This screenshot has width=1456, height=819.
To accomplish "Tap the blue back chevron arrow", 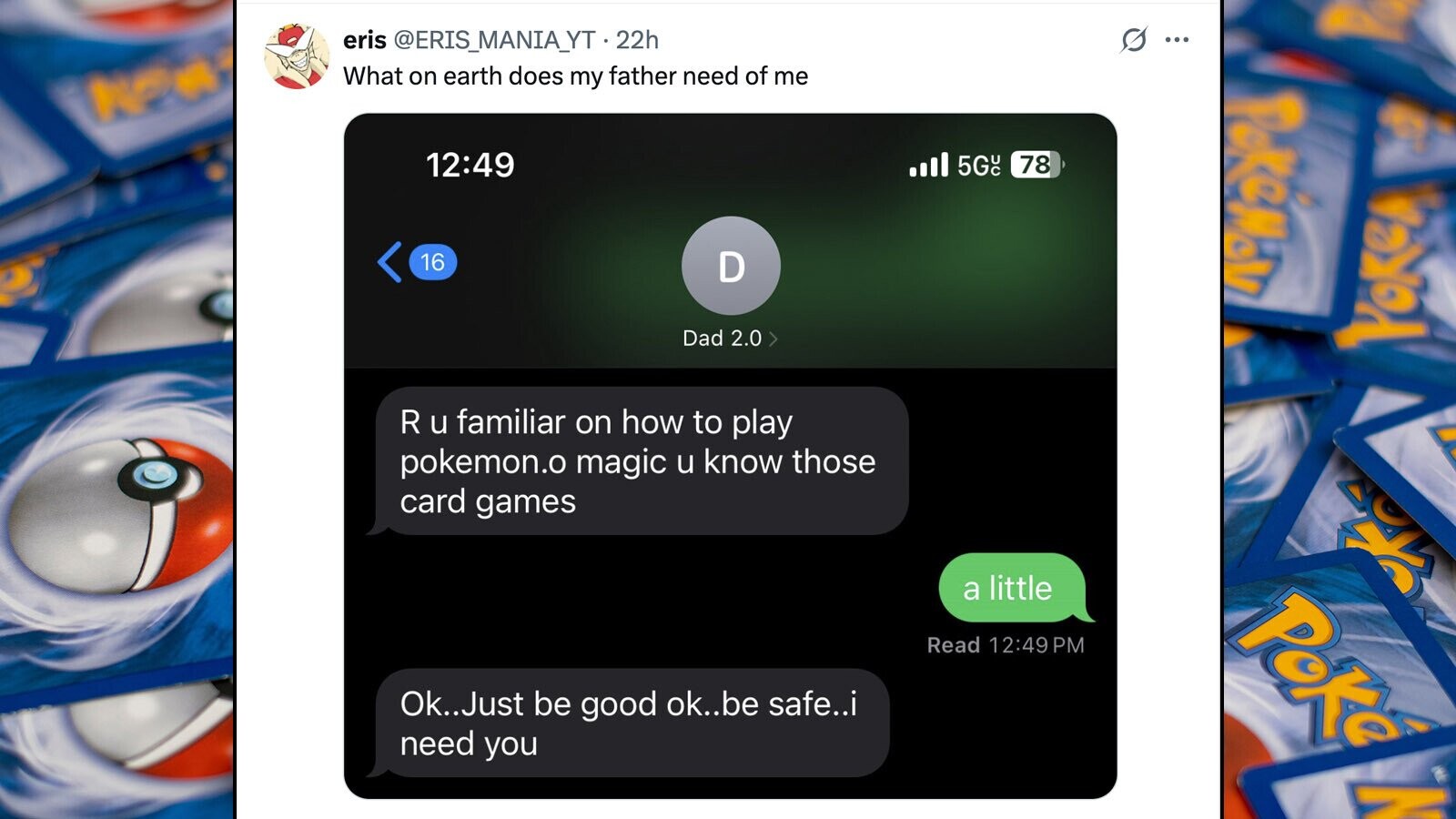I will point(389,262).
